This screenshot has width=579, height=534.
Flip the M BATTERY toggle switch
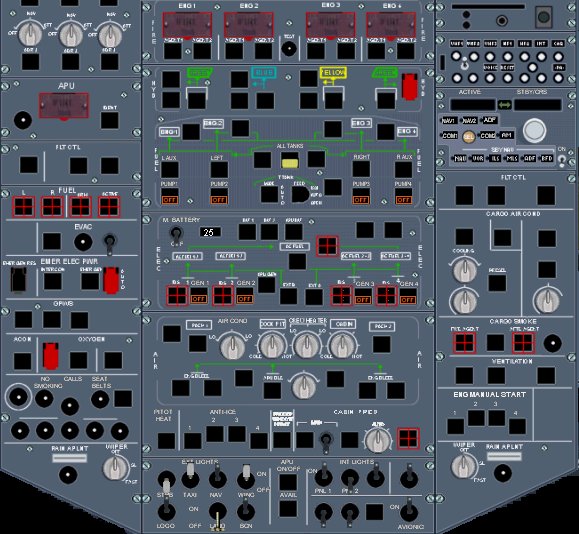pyautogui.click(x=176, y=234)
